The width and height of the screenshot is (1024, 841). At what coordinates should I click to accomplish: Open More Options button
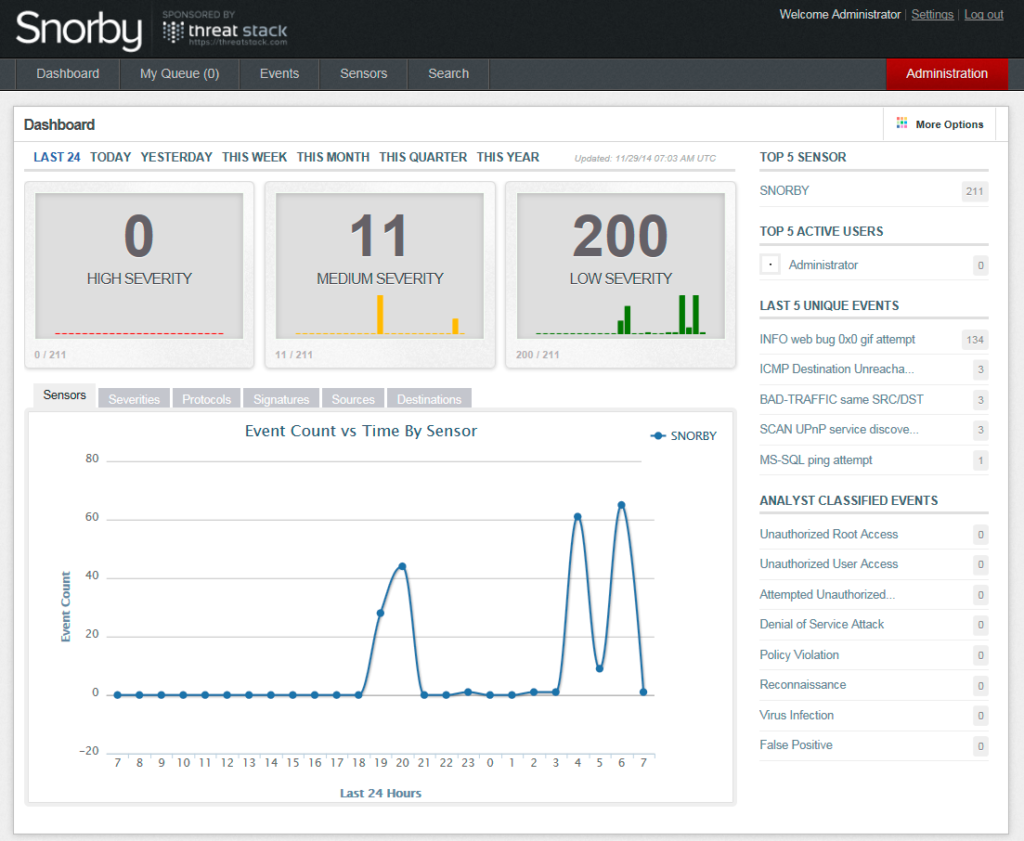(x=940, y=124)
